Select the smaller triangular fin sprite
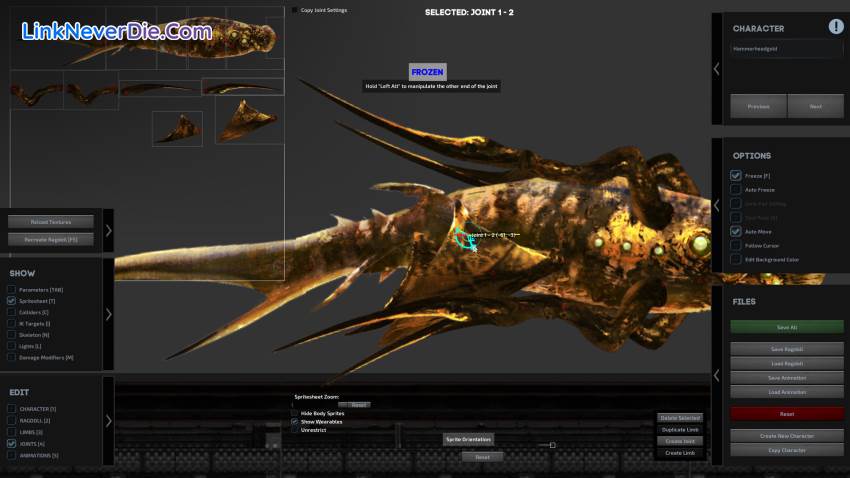Viewport: 850px width, 478px height. point(177,129)
